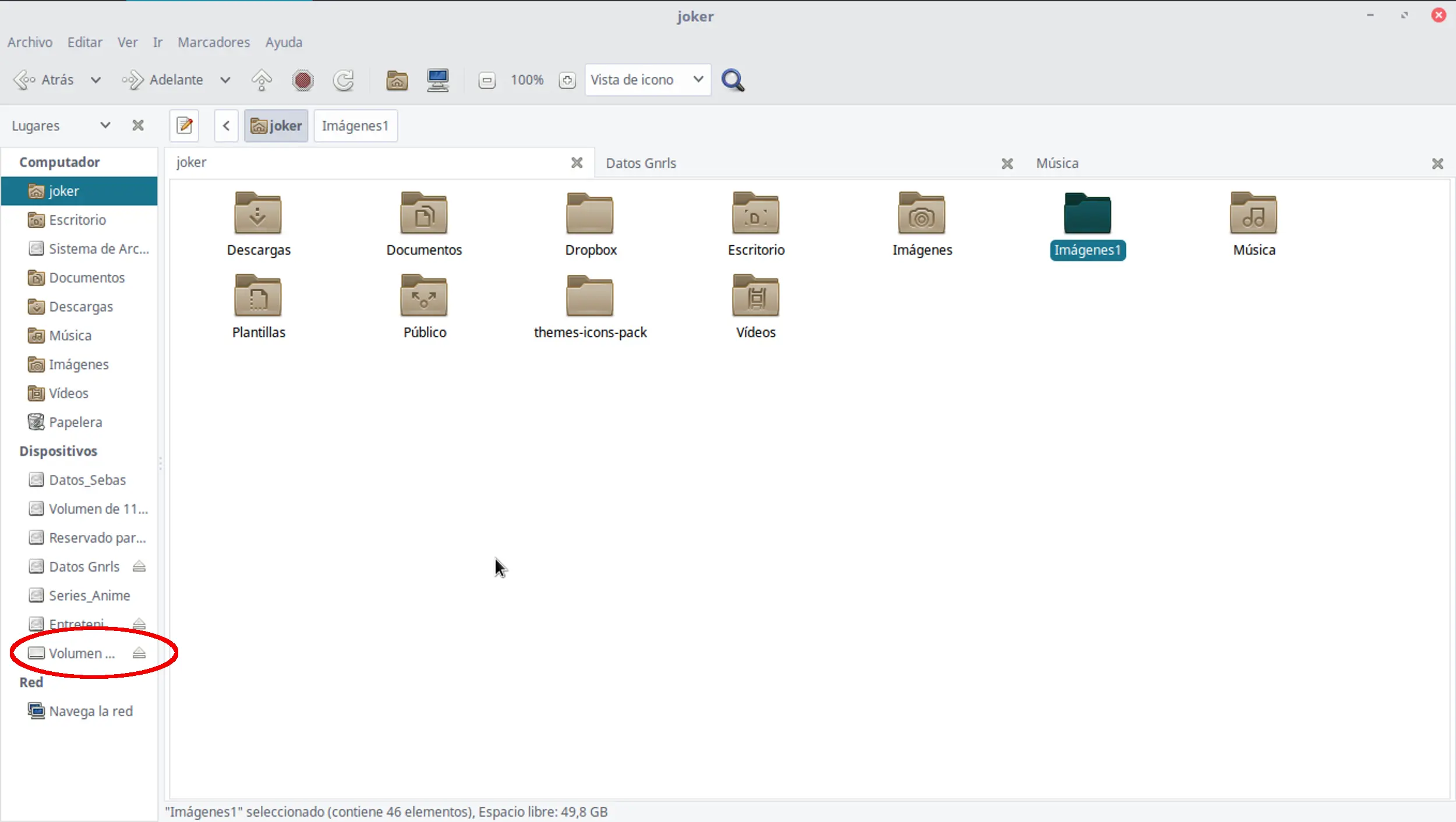Toggle text location entry pencil button
Image resolution: width=1456 pixels, height=822 pixels.
click(185, 125)
